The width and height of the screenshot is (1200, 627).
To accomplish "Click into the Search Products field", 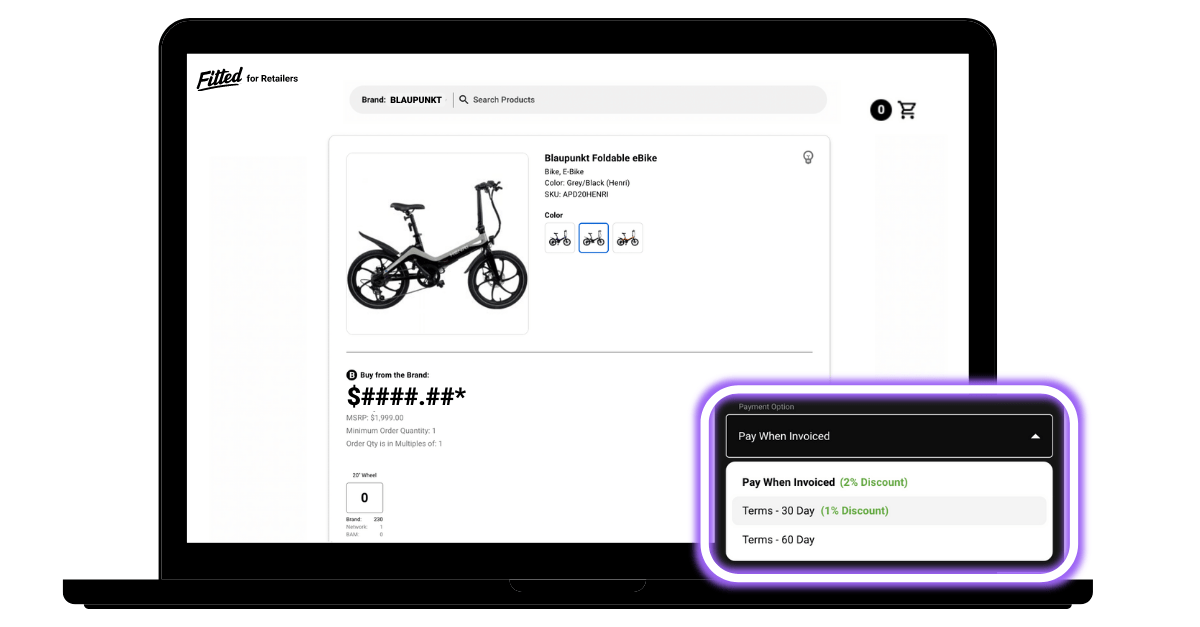I will 640,100.
